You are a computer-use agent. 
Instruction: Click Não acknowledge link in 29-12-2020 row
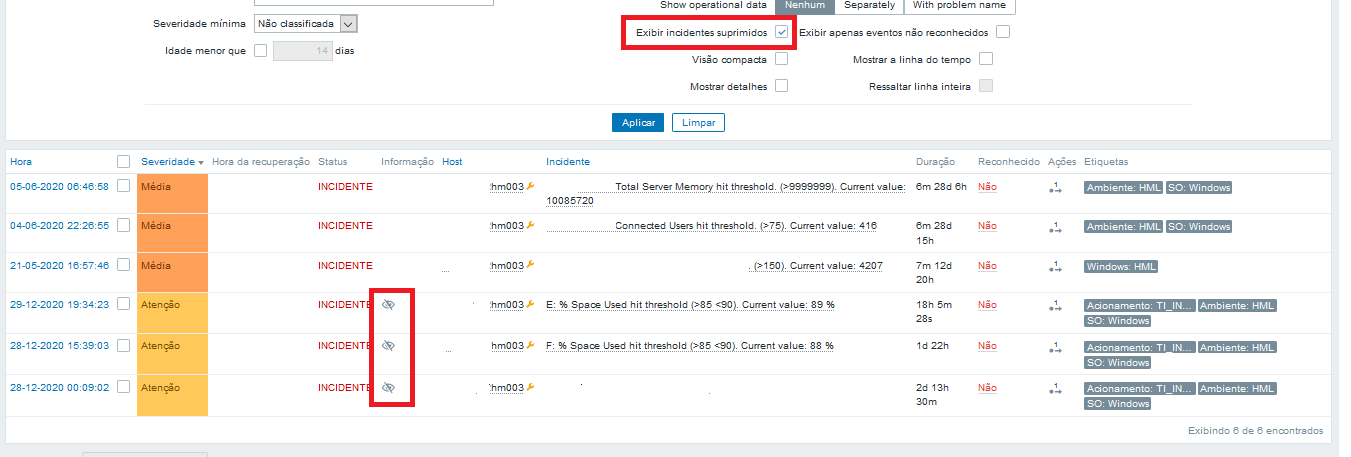point(987,305)
